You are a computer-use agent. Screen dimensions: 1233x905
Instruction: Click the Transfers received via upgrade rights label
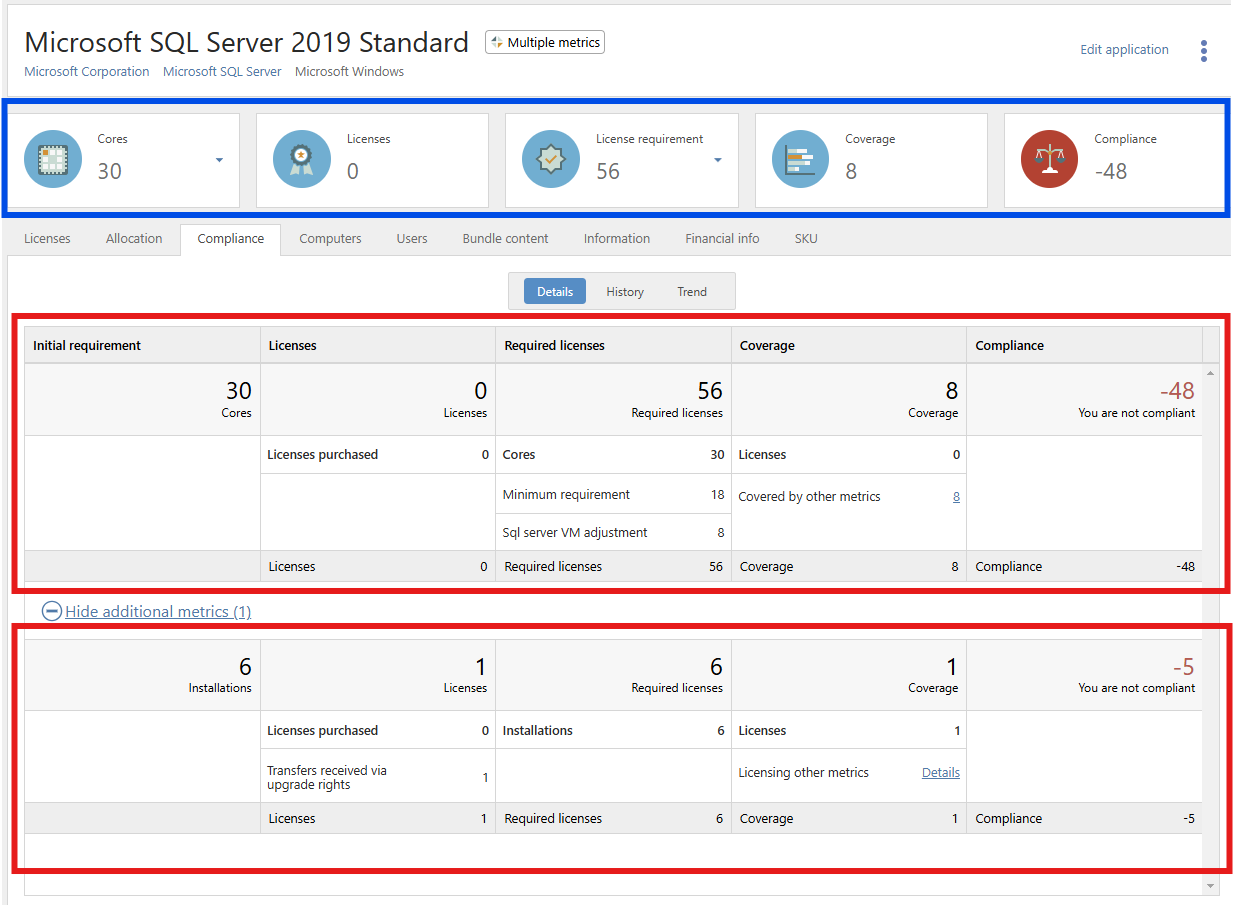point(327,777)
